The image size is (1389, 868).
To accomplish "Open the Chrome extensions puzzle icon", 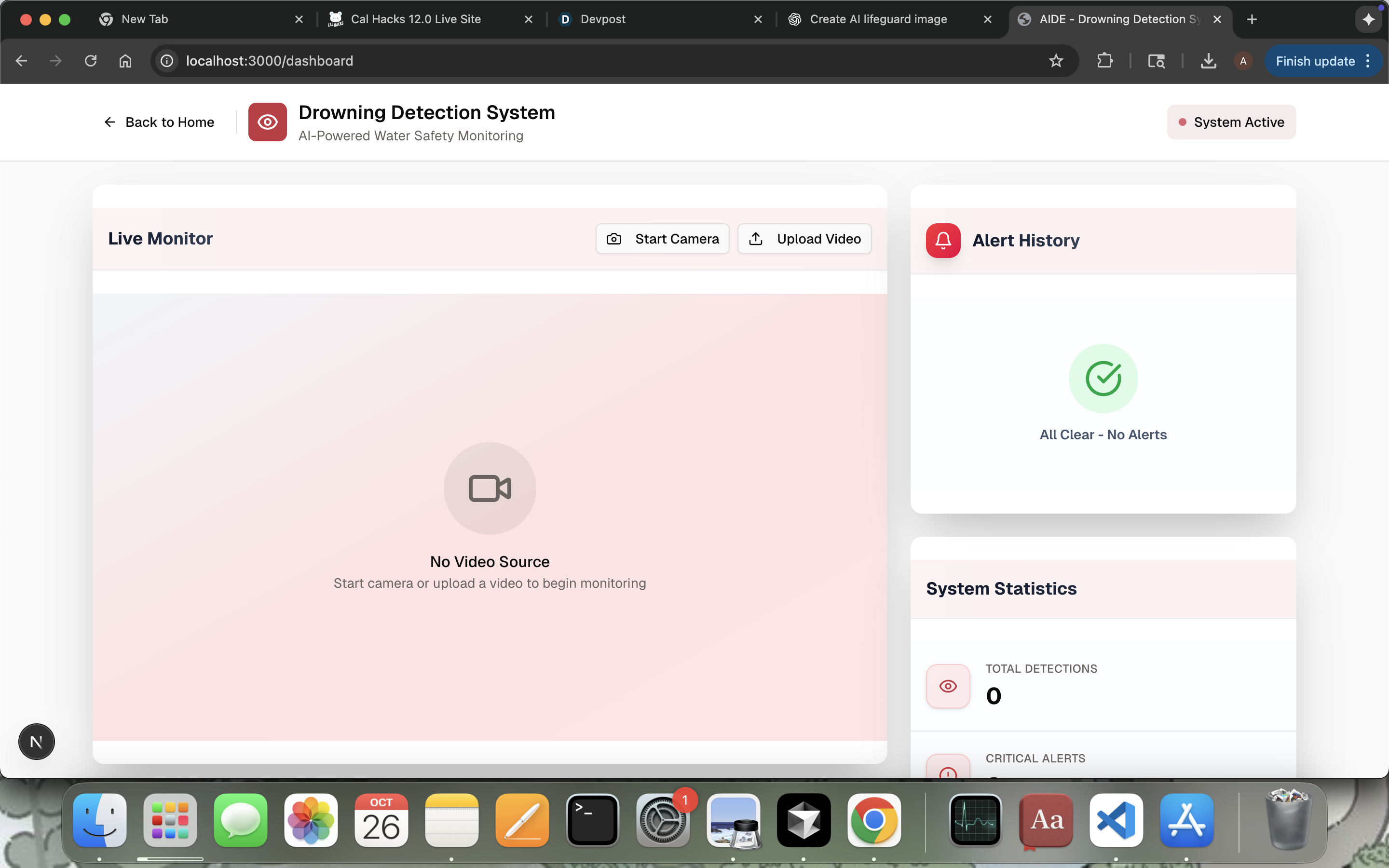I will [1105, 61].
